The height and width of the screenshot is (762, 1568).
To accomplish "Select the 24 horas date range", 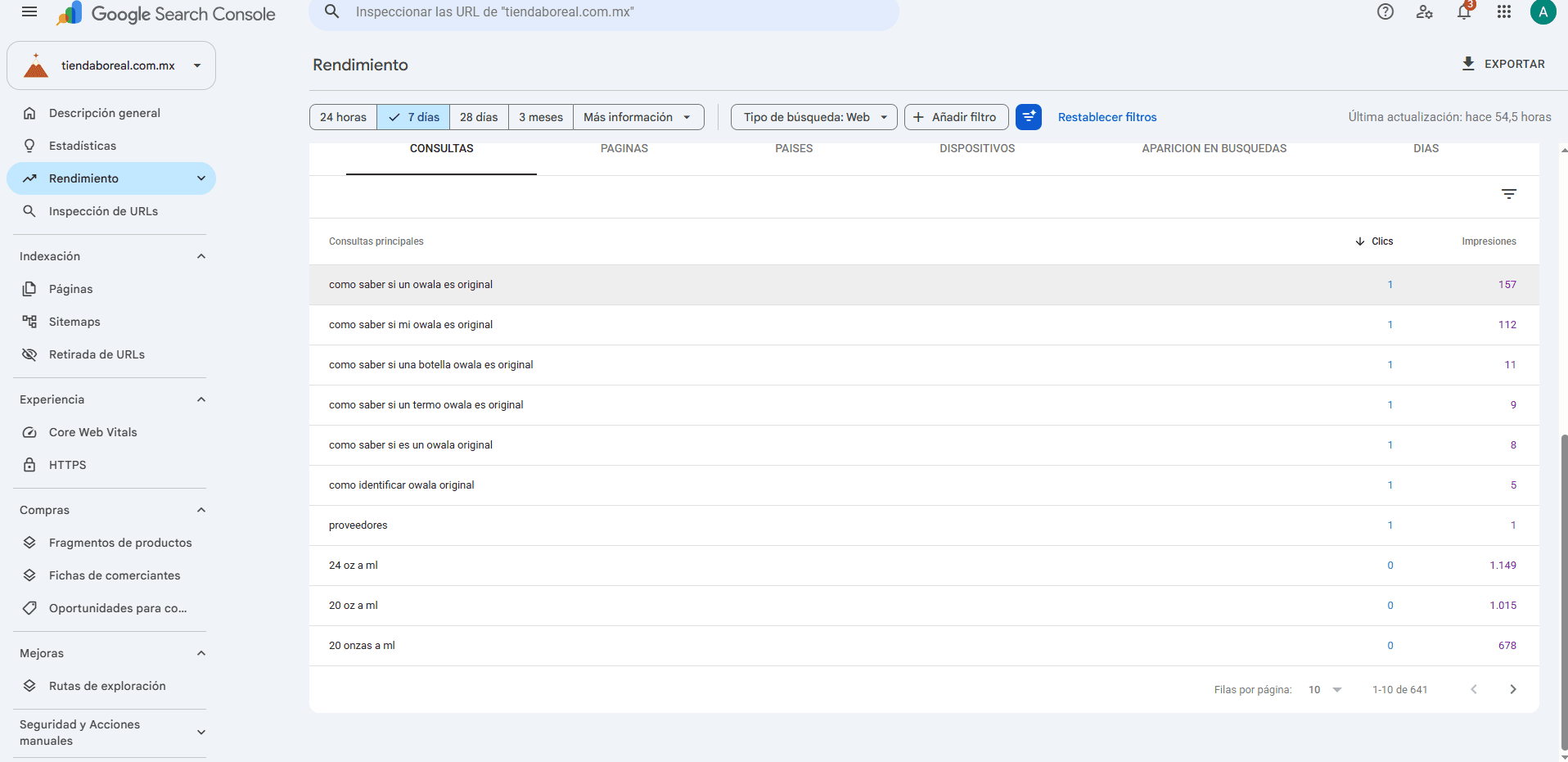I will (x=343, y=117).
